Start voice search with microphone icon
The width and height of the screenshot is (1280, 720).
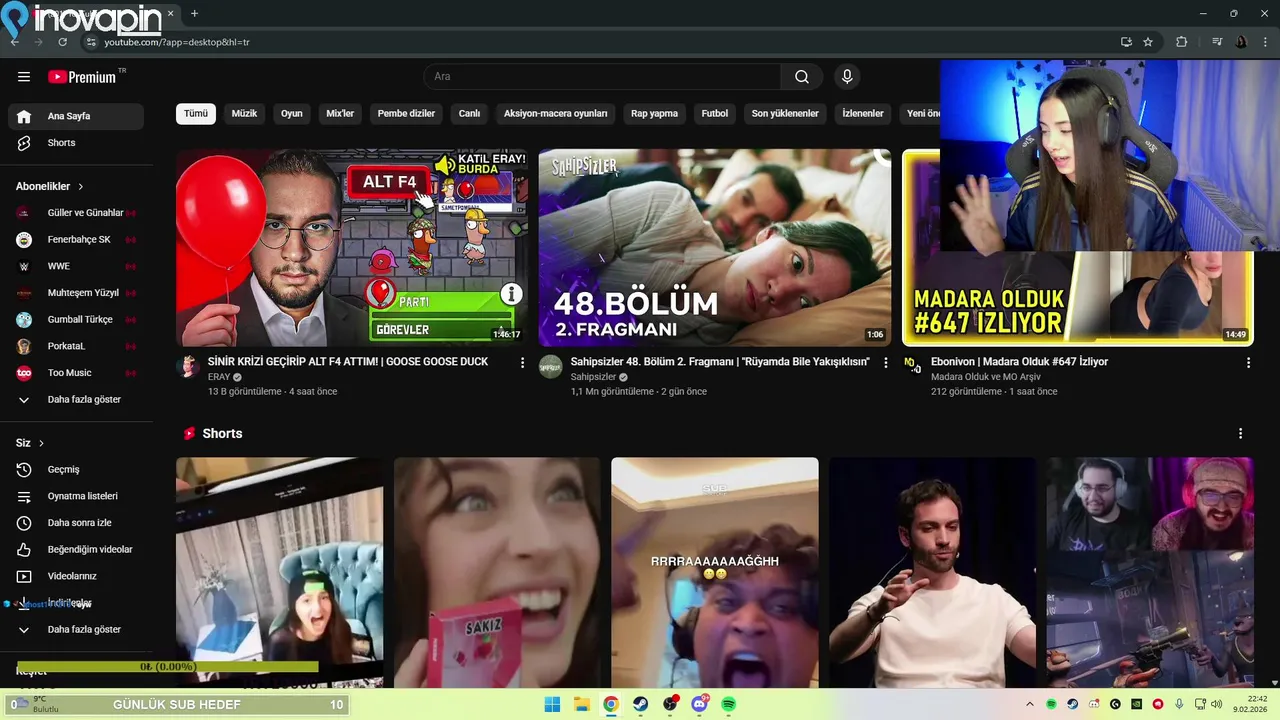pos(847,77)
